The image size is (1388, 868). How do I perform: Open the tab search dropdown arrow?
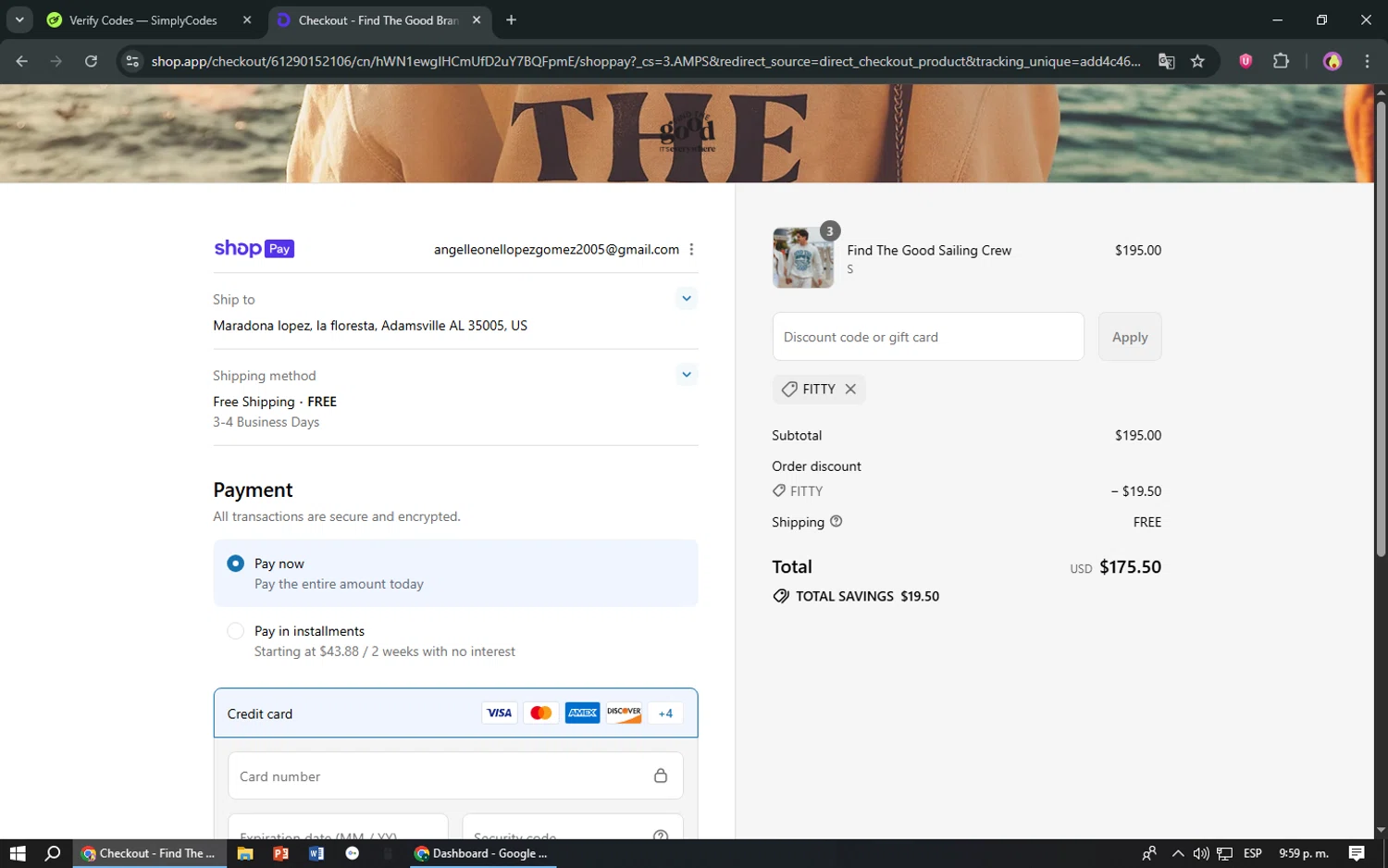(x=19, y=19)
